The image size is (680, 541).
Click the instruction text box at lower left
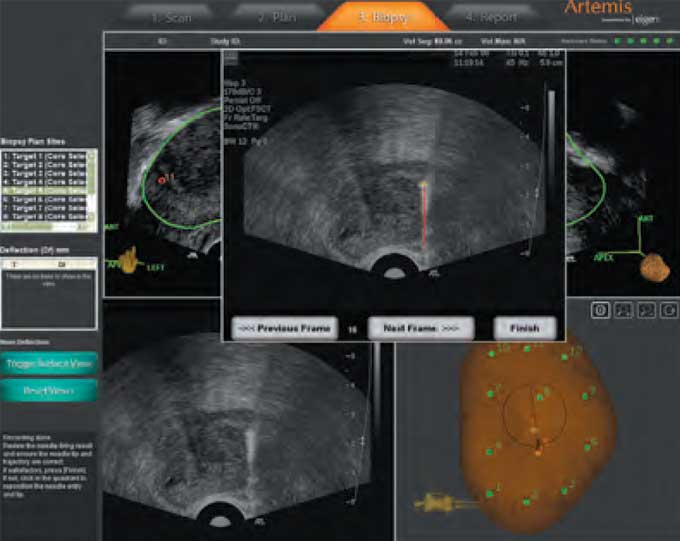click(48, 466)
